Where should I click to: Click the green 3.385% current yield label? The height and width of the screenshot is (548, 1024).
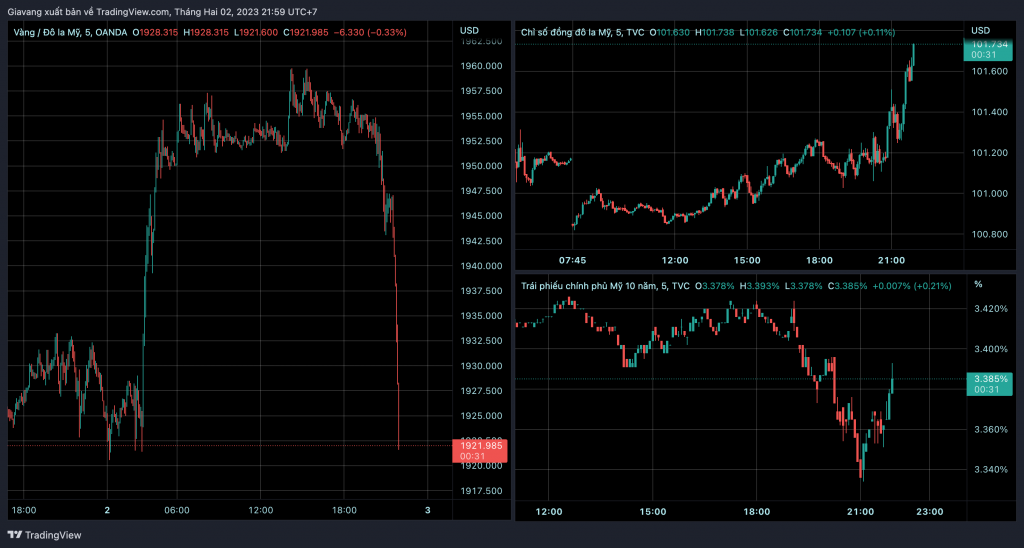(x=990, y=379)
